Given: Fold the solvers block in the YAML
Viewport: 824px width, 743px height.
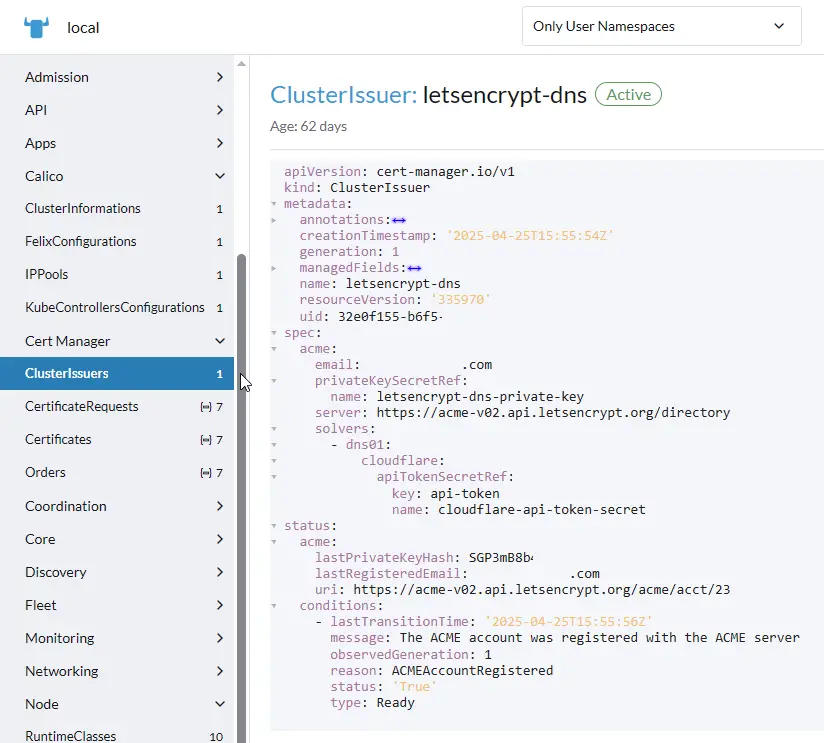Looking at the screenshot, I should [x=274, y=429].
